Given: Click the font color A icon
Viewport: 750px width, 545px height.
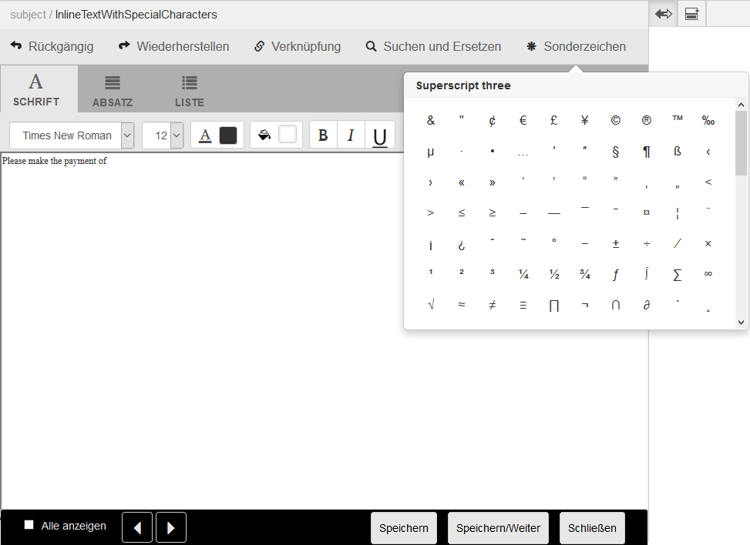Looking at the screenshot, I should (x=205, y=135).
